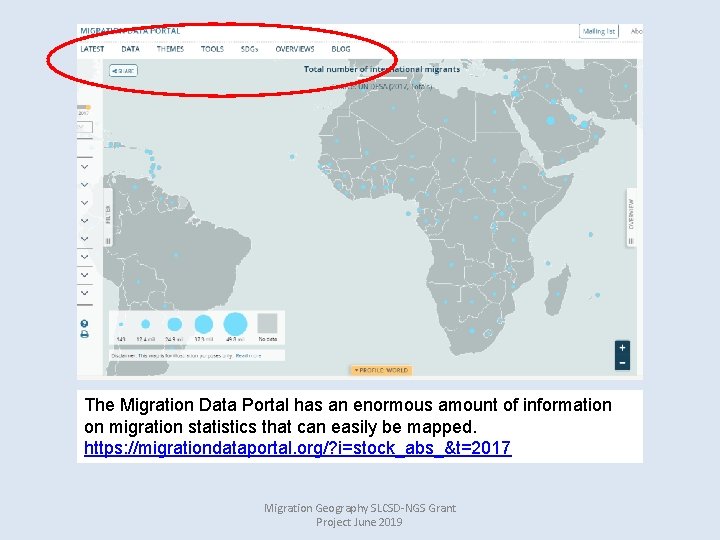Open the vertical Filter side tab

pyautogui.click(x=108, y=217)
